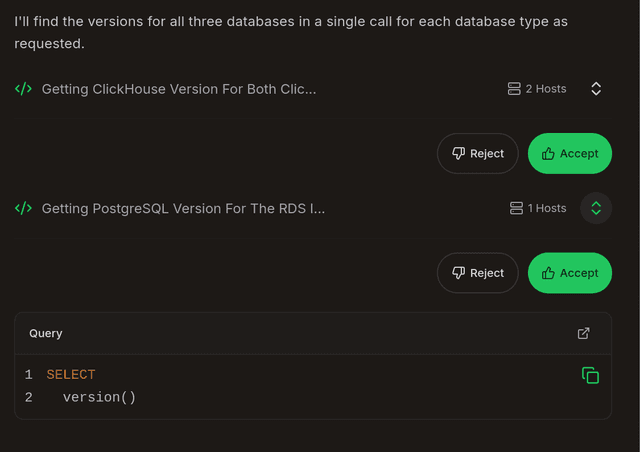Click thumbs-down icon in the ClickHouse Reject button

pyautogui.click(x=458, y=153)
